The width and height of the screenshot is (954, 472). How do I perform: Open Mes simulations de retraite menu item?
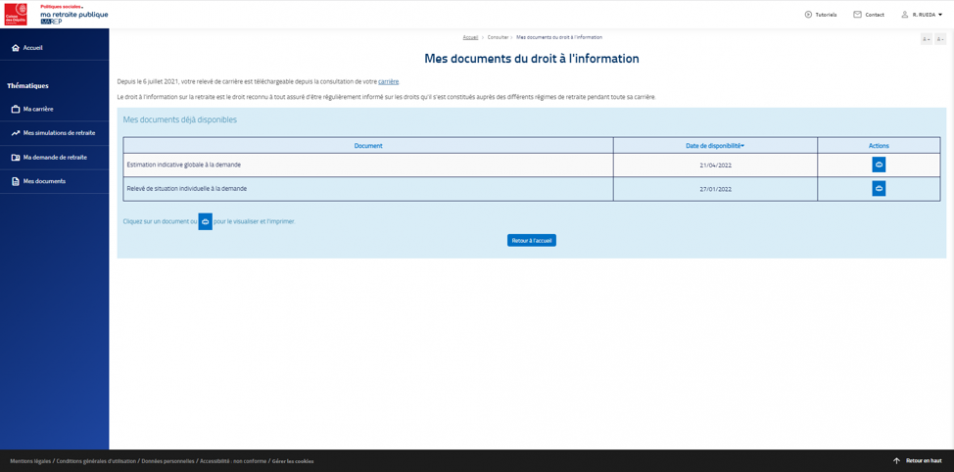pyautogui.click(x=59, y=133)
